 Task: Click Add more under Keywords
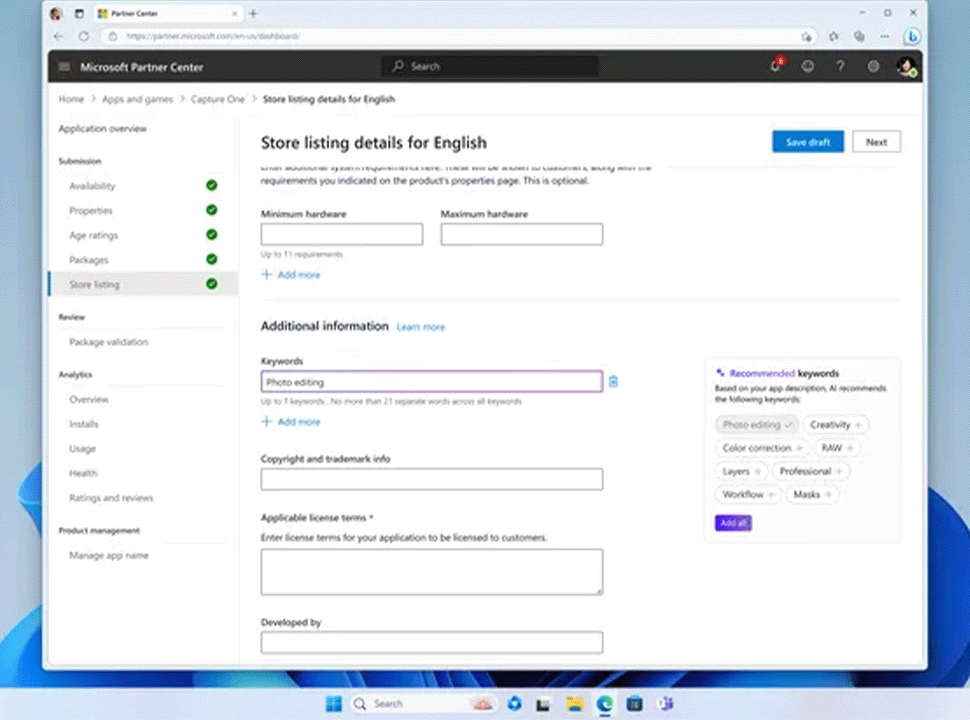coord(291,422)
